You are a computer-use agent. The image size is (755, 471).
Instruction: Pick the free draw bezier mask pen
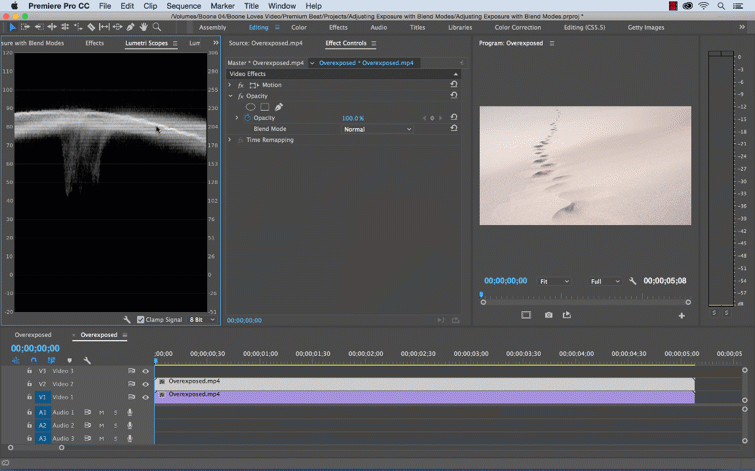(x=279, y=107)
